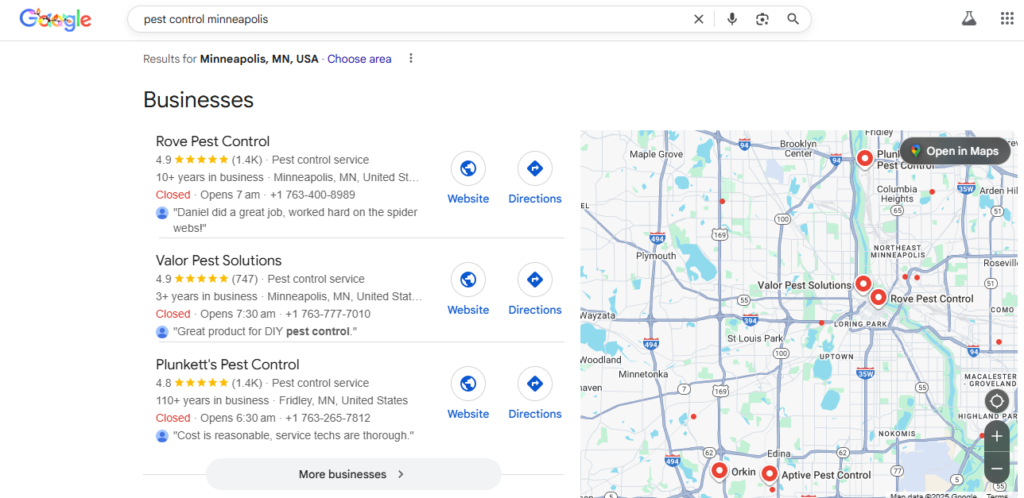
Task: Open the Valor Pest Solutions listing title
Action: click(x=219, y=260)
